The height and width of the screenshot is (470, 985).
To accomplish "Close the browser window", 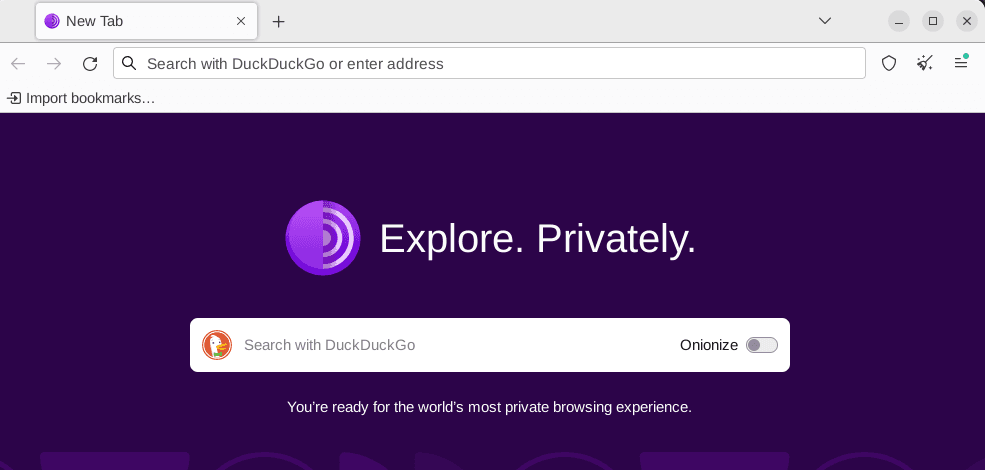I will [967, 21].
